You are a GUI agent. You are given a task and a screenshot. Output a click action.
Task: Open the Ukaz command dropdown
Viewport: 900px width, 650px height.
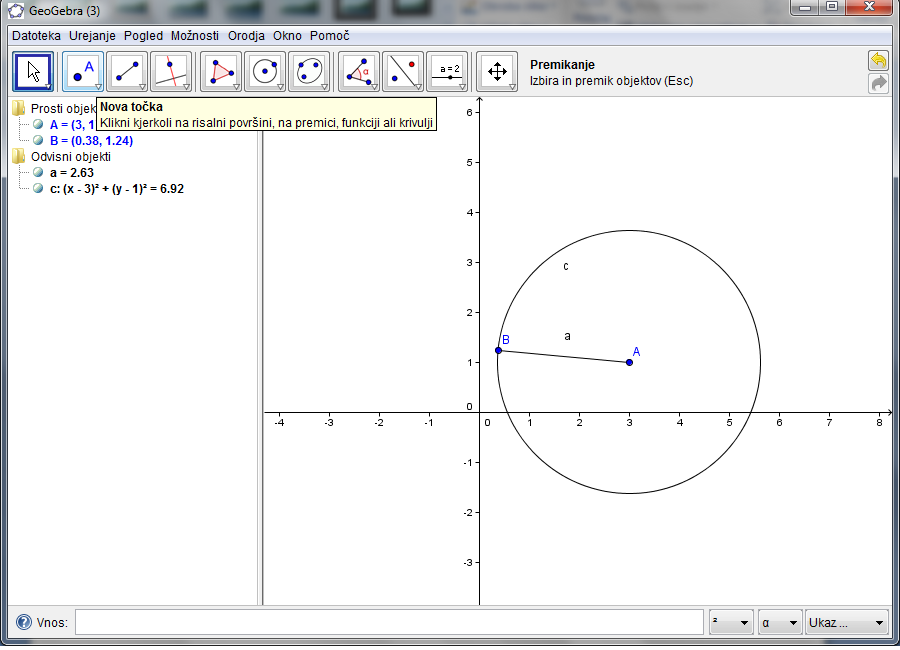pos(847,622)
